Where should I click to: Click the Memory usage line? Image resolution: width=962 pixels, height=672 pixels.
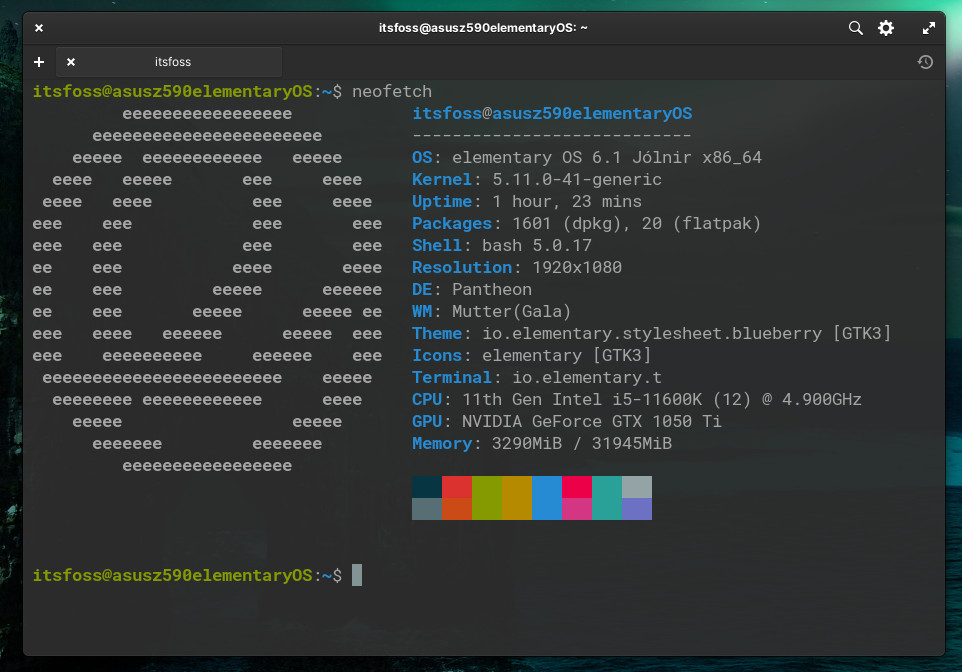click(x=541, y=443)
